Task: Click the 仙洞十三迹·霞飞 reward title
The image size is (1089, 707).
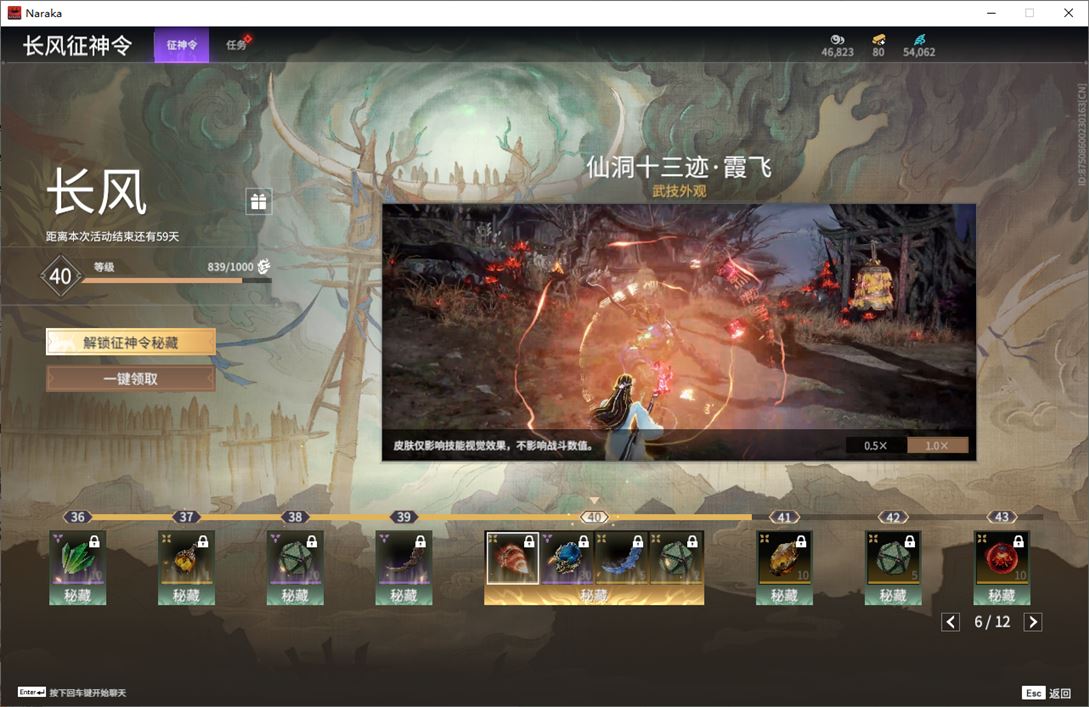Action: (x=679, y=167)
